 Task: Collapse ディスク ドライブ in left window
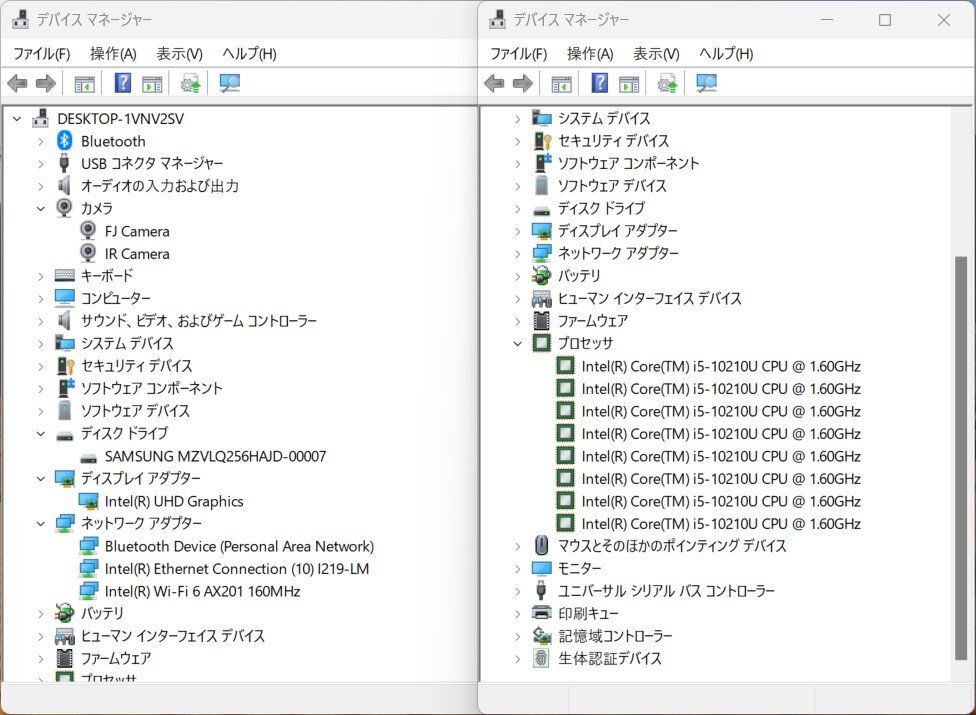pos(41,433)
